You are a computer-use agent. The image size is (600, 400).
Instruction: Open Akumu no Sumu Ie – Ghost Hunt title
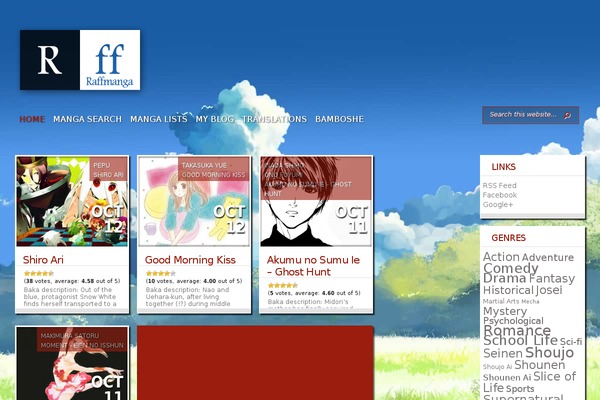point(313,266)
